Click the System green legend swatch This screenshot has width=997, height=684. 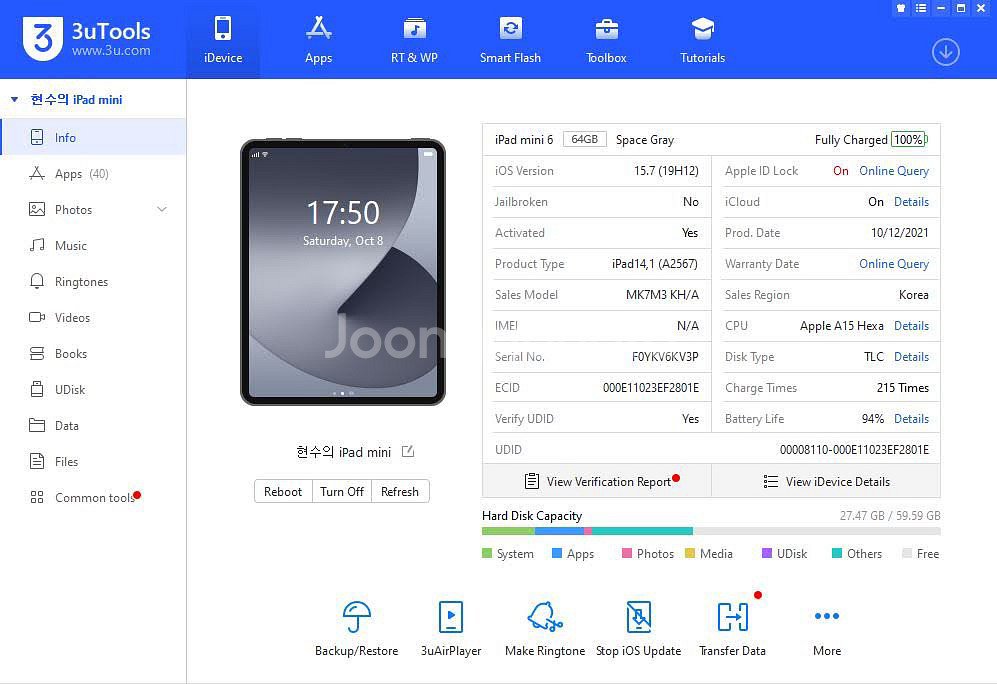pyautogui.click(x=487, y=553)
